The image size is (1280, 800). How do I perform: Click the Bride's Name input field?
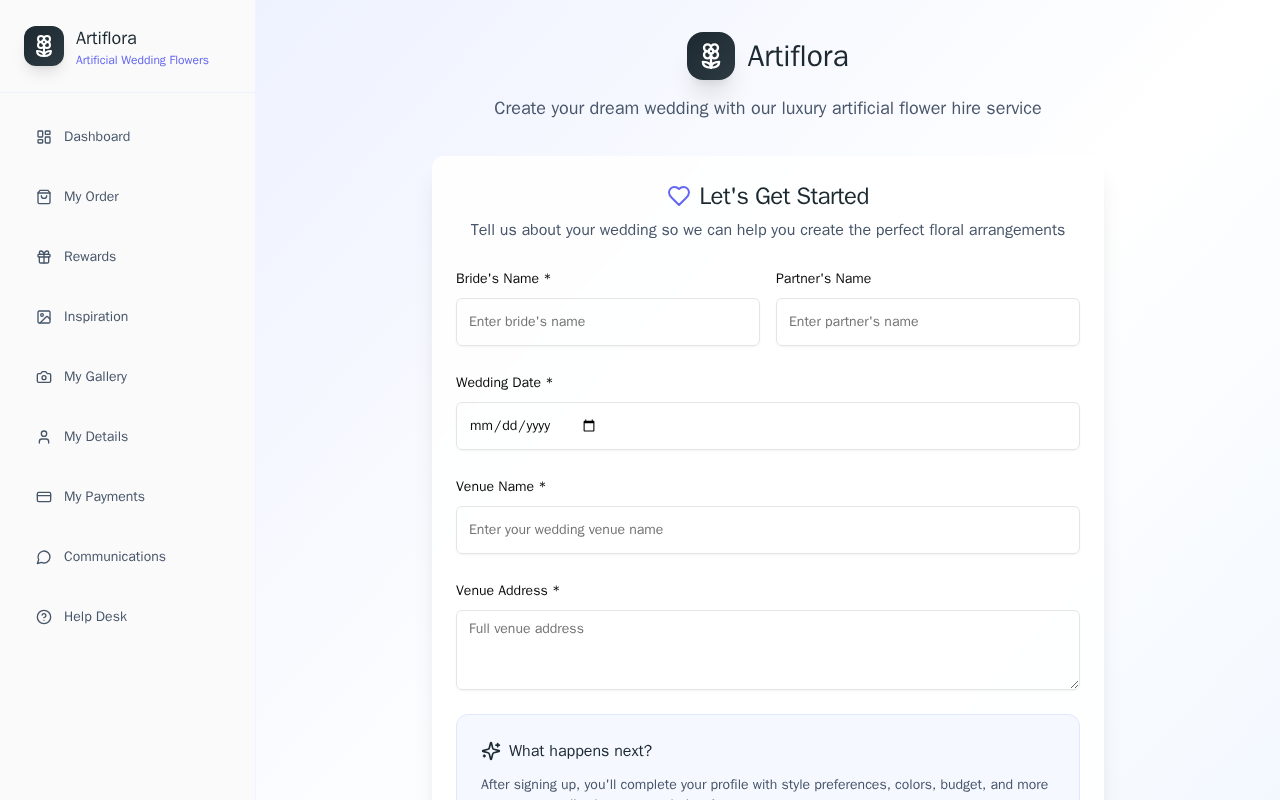tap(608, 322)
